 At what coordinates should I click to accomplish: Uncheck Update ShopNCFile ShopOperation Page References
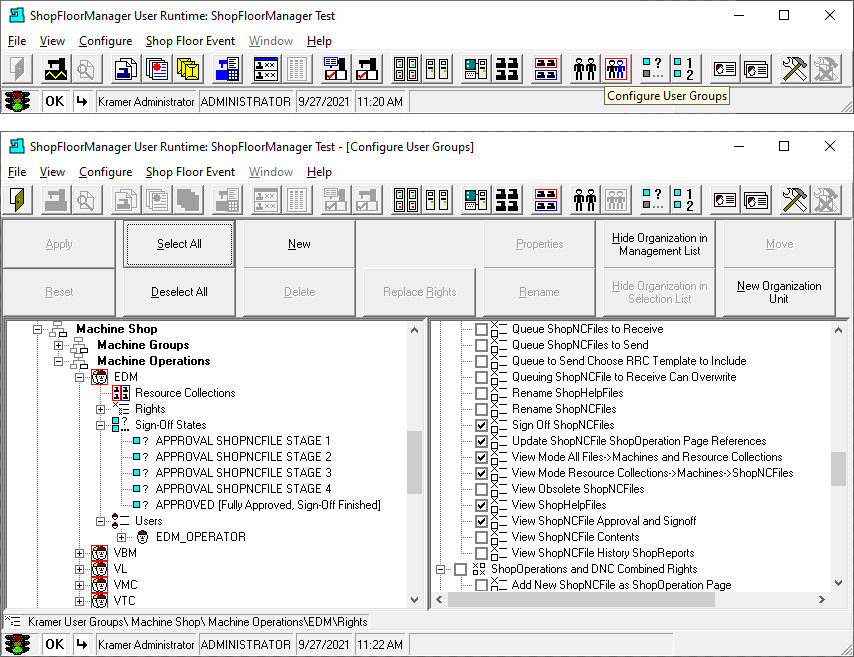pos(481,441)
